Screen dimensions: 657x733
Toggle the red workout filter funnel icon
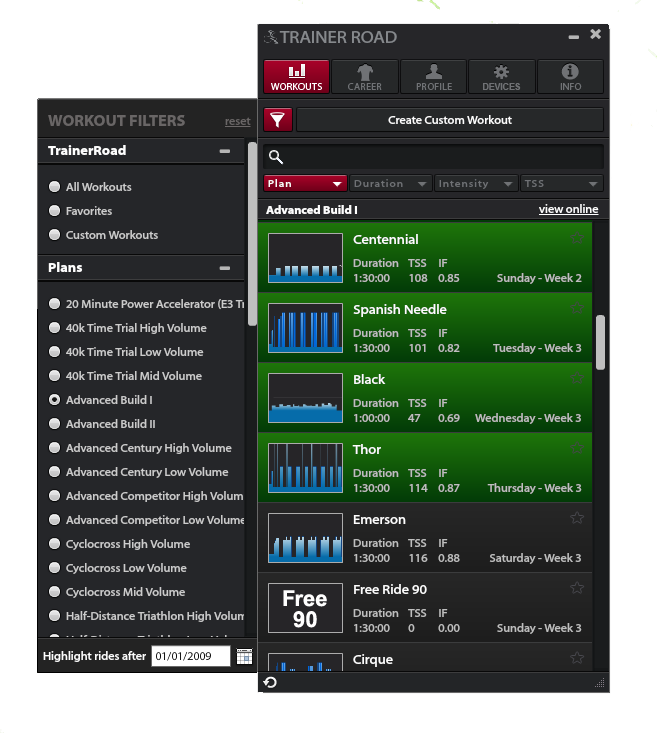coord(278,120)
